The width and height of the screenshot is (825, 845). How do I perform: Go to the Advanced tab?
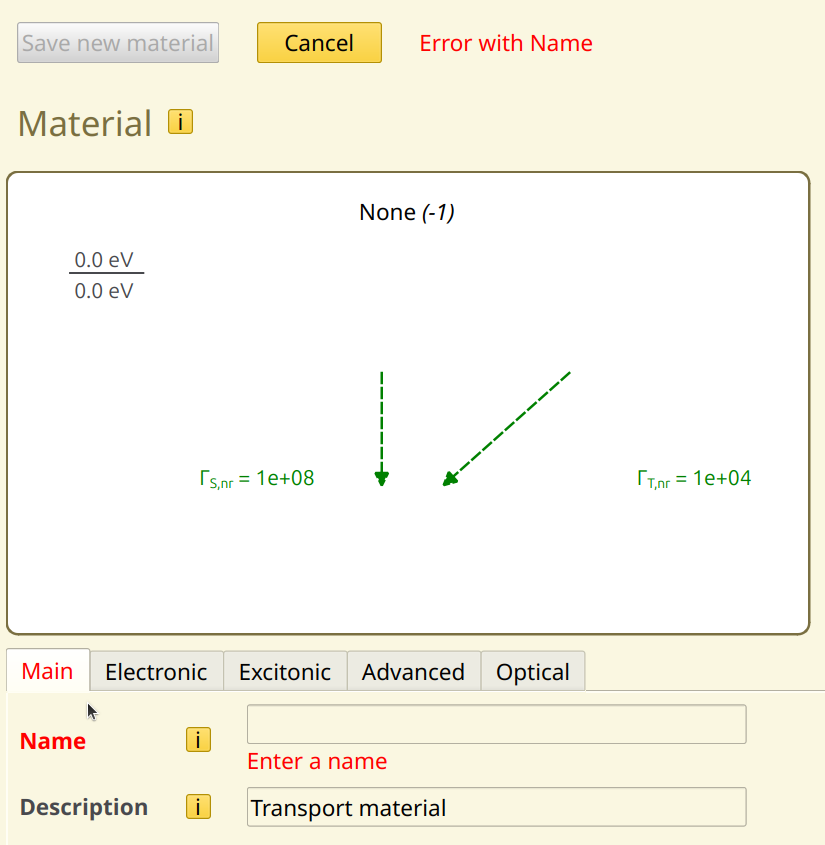point(413,672)
